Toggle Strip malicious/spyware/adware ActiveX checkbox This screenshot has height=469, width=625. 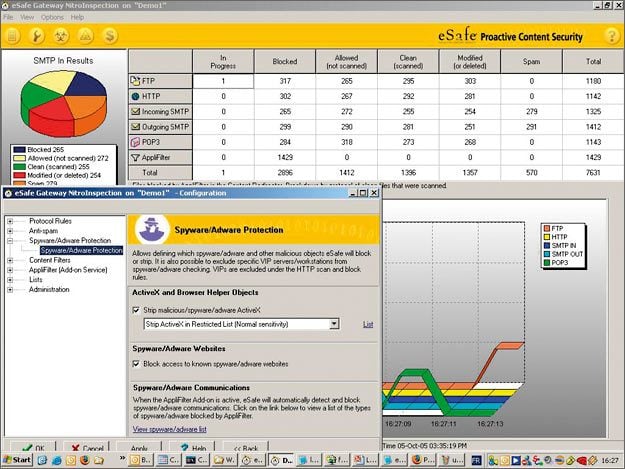pyautogui.click(x=138, y=310)
